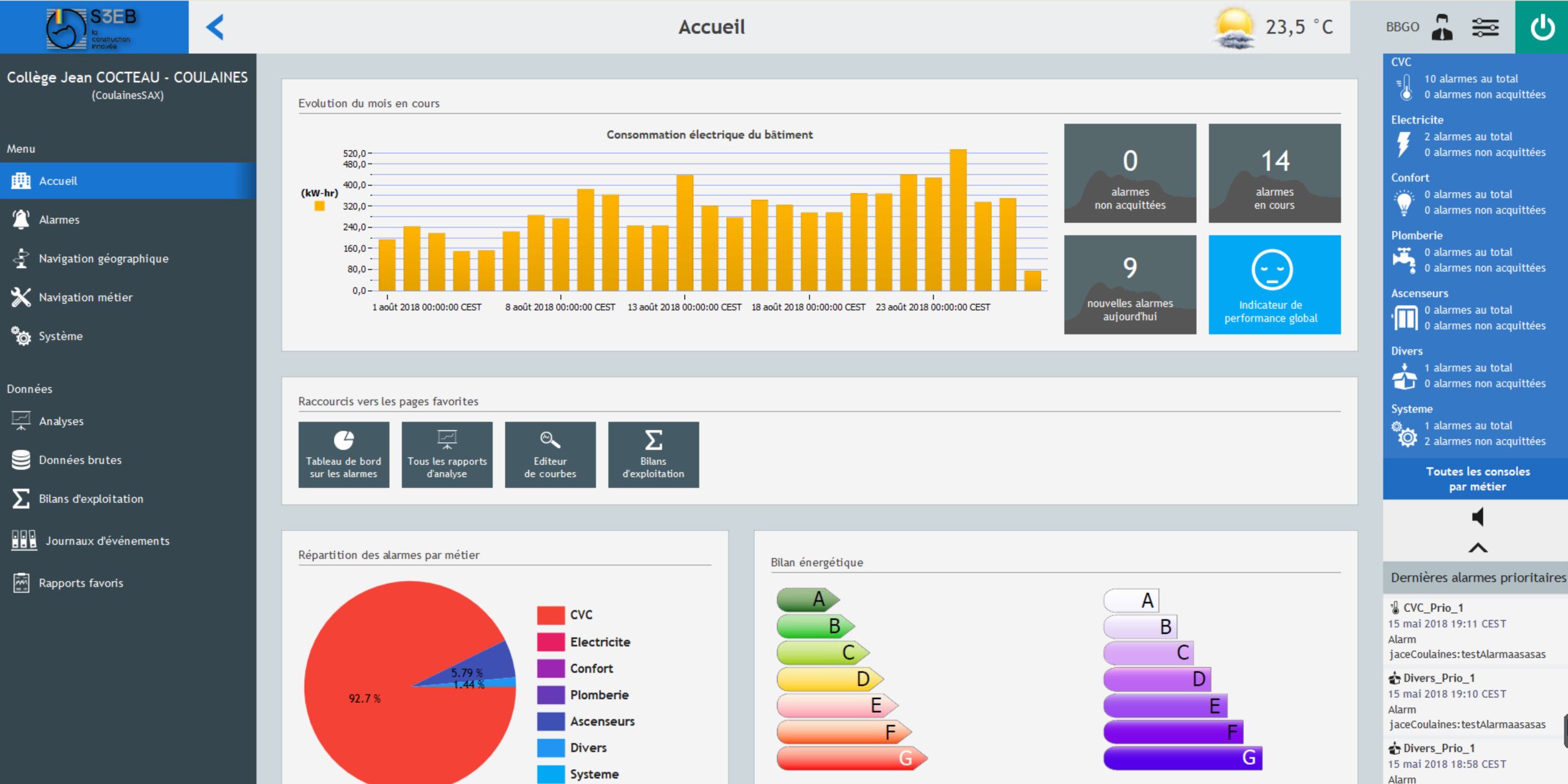Click the Alarmes bell icon in sidebar
This screenshot has width=1568, height=784.
(21, 219)
